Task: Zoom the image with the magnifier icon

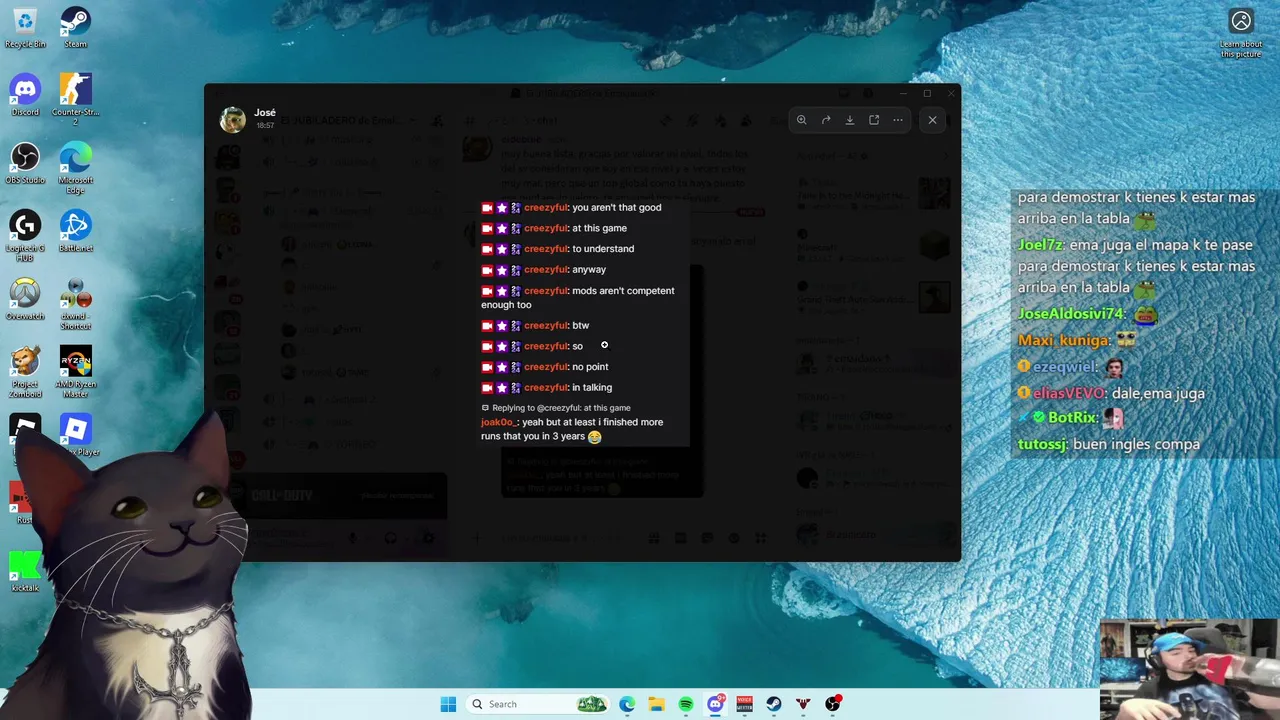Action: tap(801, 120)
